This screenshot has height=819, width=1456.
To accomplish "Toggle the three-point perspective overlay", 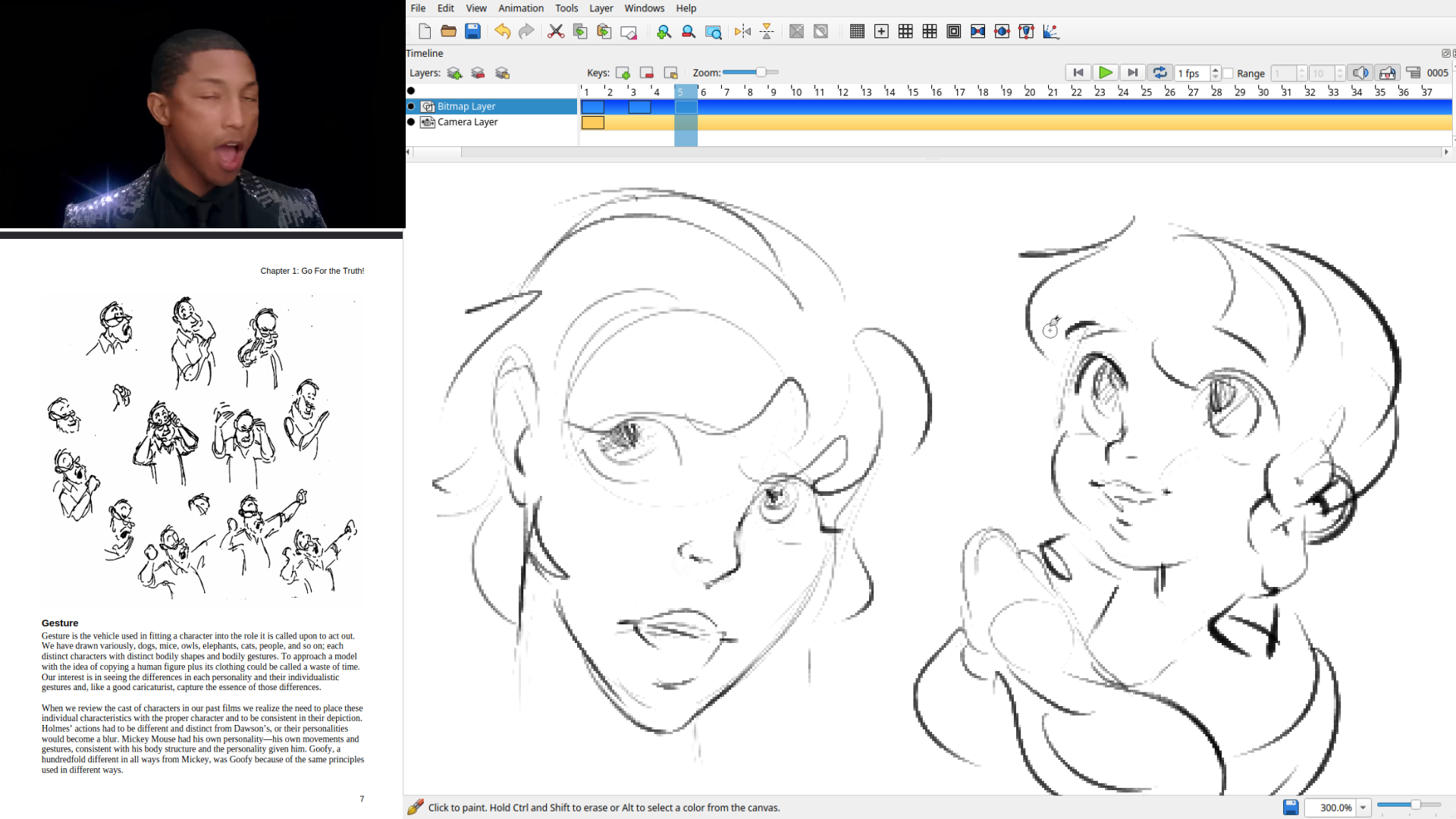I will point(1026,31).
